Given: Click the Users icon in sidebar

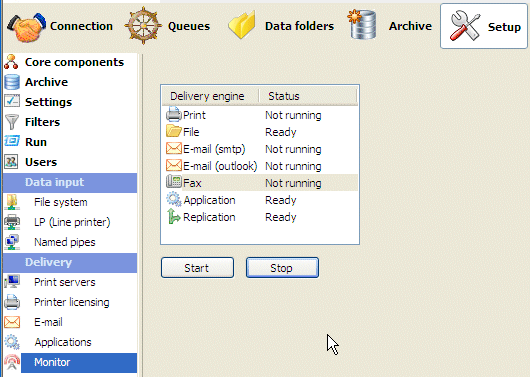Looking at the screenshot, I should pyautogui.click(x=11, y=162).
